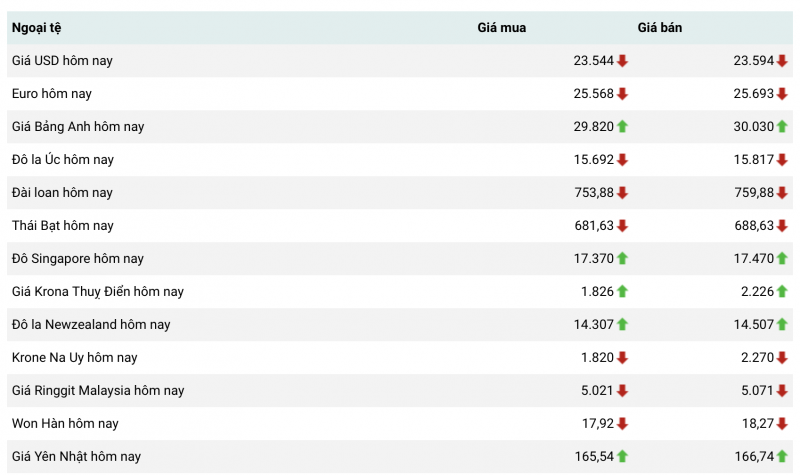Click red down arrow beside USD buy price 23.544
The image size is (800, 475).
tap(622, 61)
